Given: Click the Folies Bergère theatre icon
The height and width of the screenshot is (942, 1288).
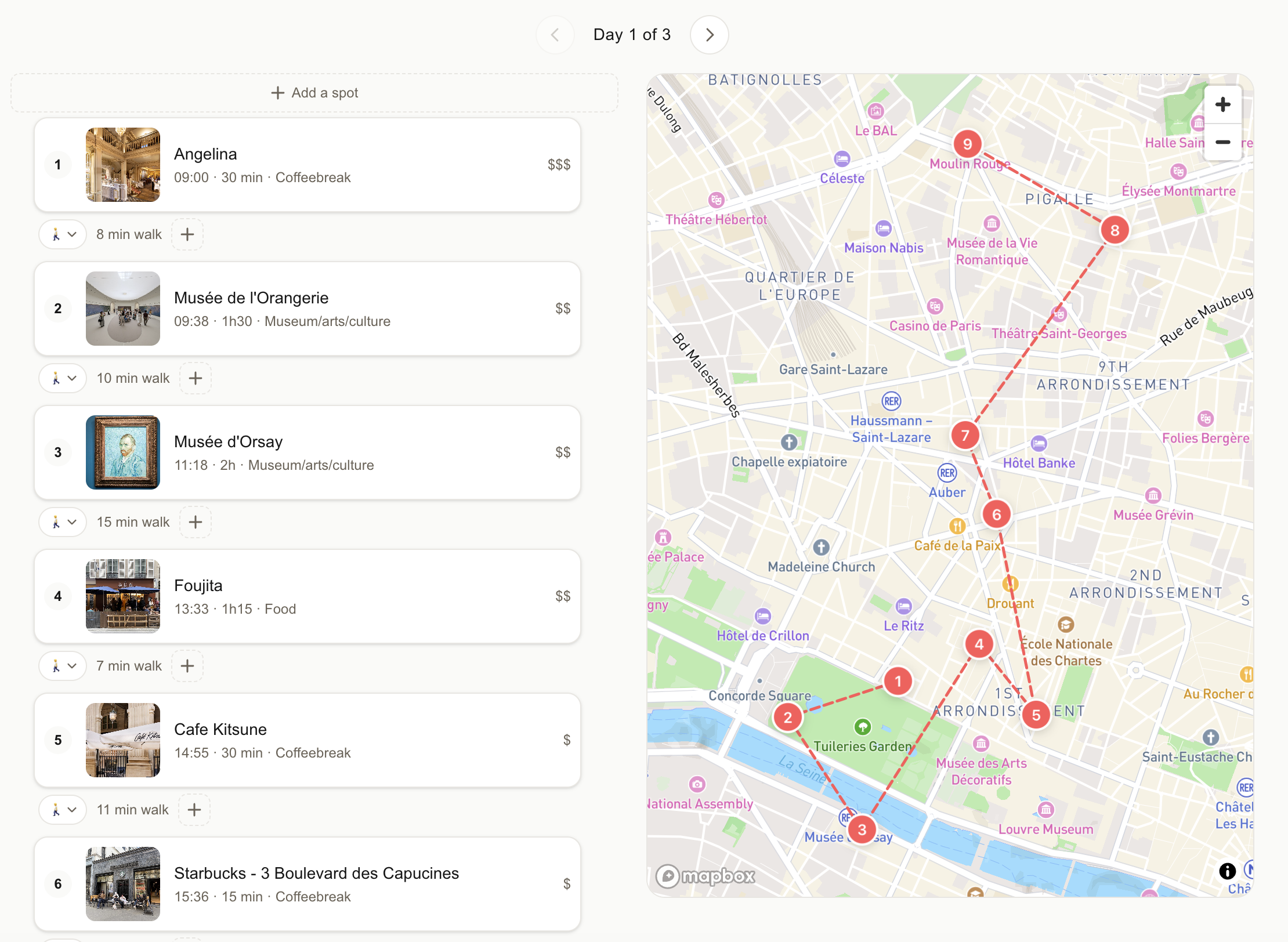Looking at the screenshot, I should point(1206,418).
